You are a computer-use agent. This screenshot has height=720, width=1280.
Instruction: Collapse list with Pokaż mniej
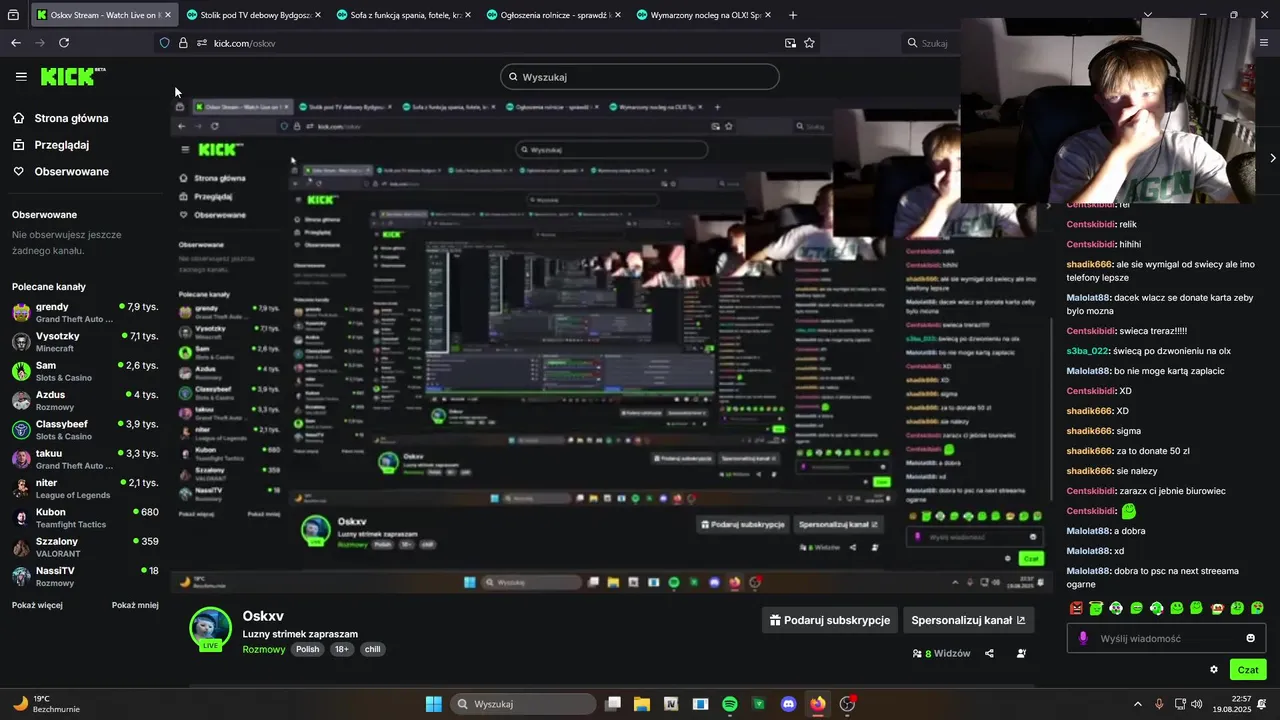135,605
